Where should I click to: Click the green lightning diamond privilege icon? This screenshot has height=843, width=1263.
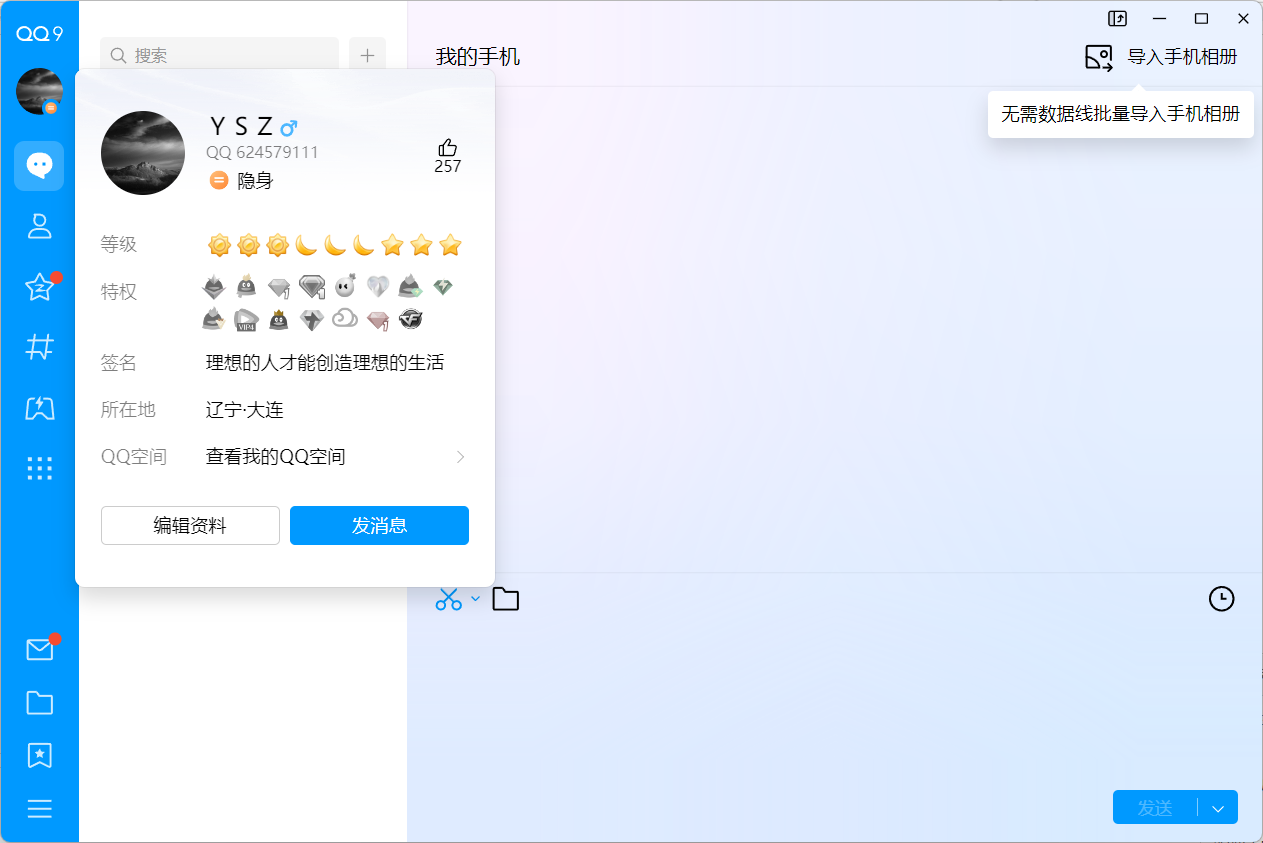click(x=443, y=287)
